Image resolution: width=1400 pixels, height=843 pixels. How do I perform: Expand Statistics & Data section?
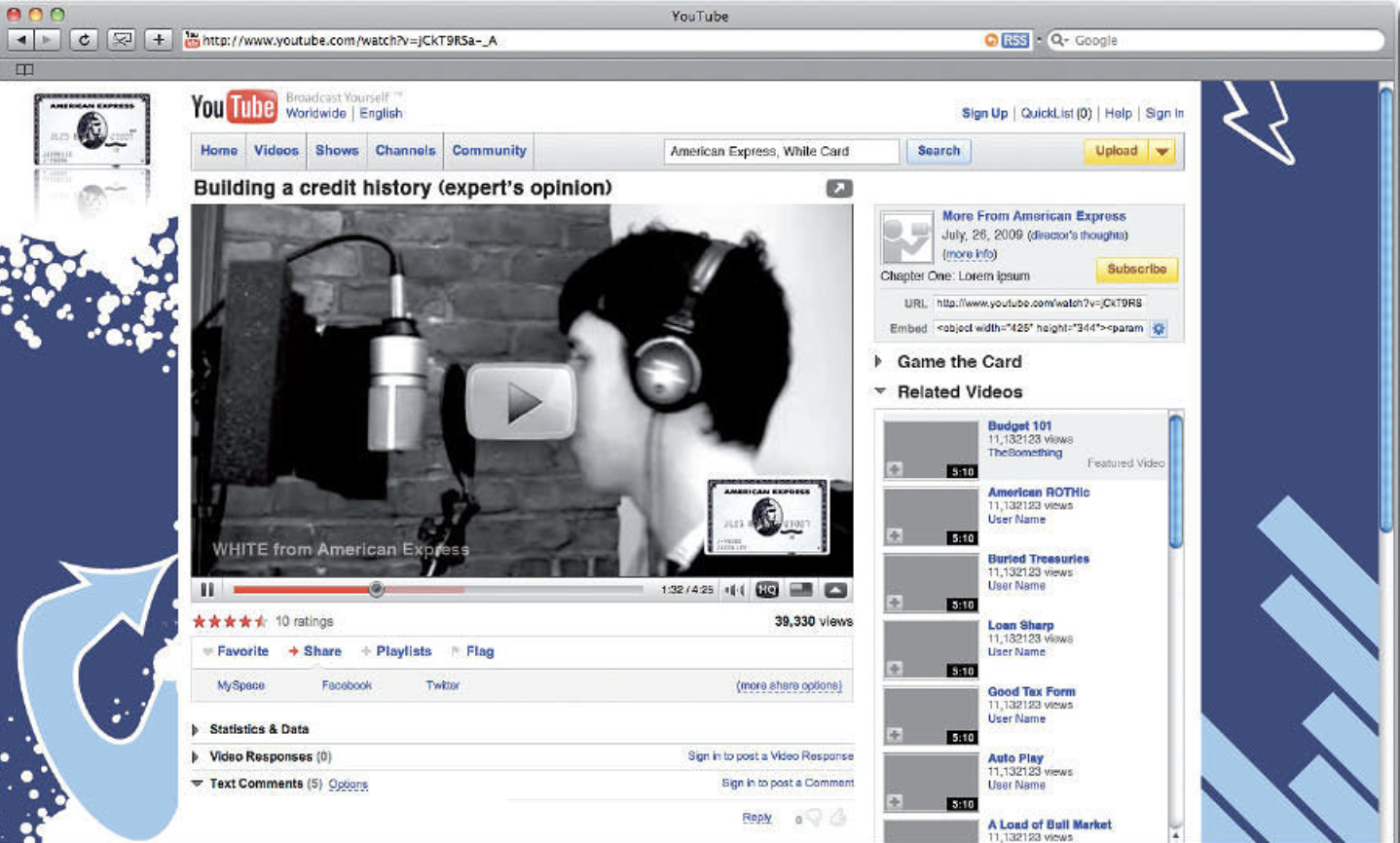(196, 729)
